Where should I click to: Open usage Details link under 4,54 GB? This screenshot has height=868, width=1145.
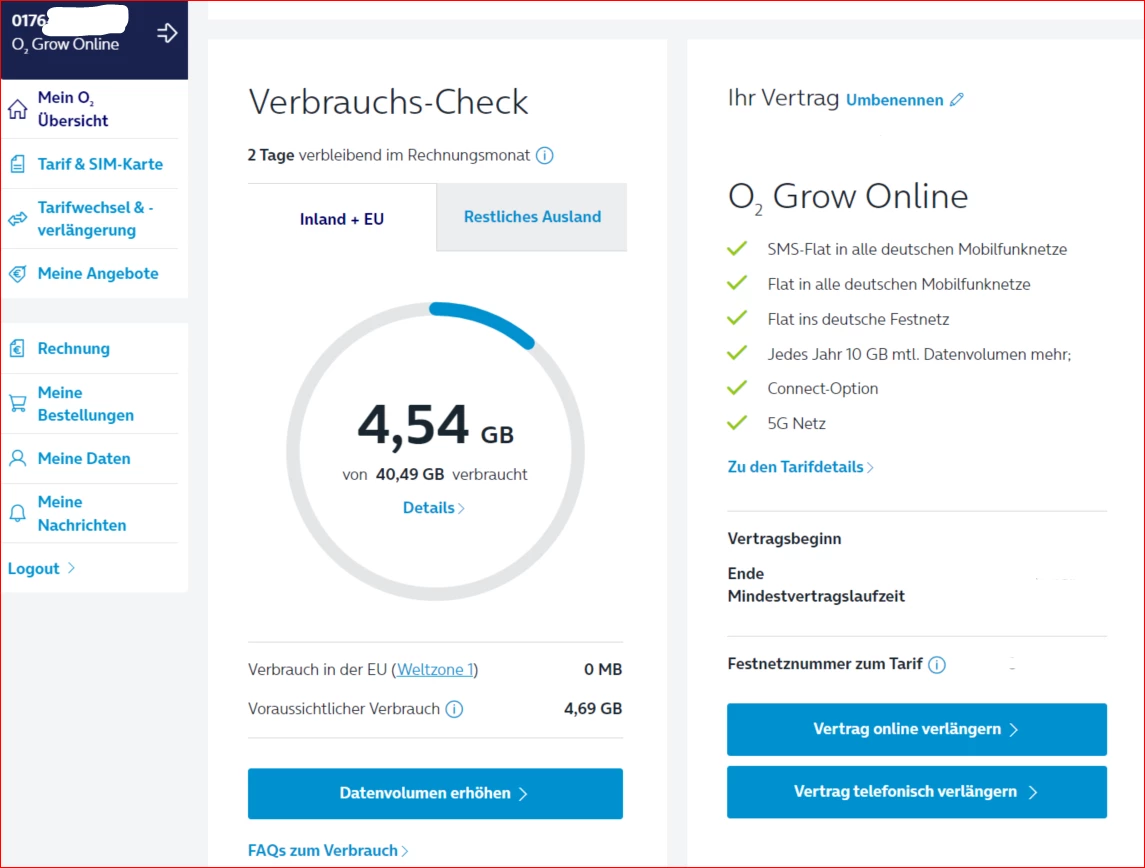tap(434, 507)
